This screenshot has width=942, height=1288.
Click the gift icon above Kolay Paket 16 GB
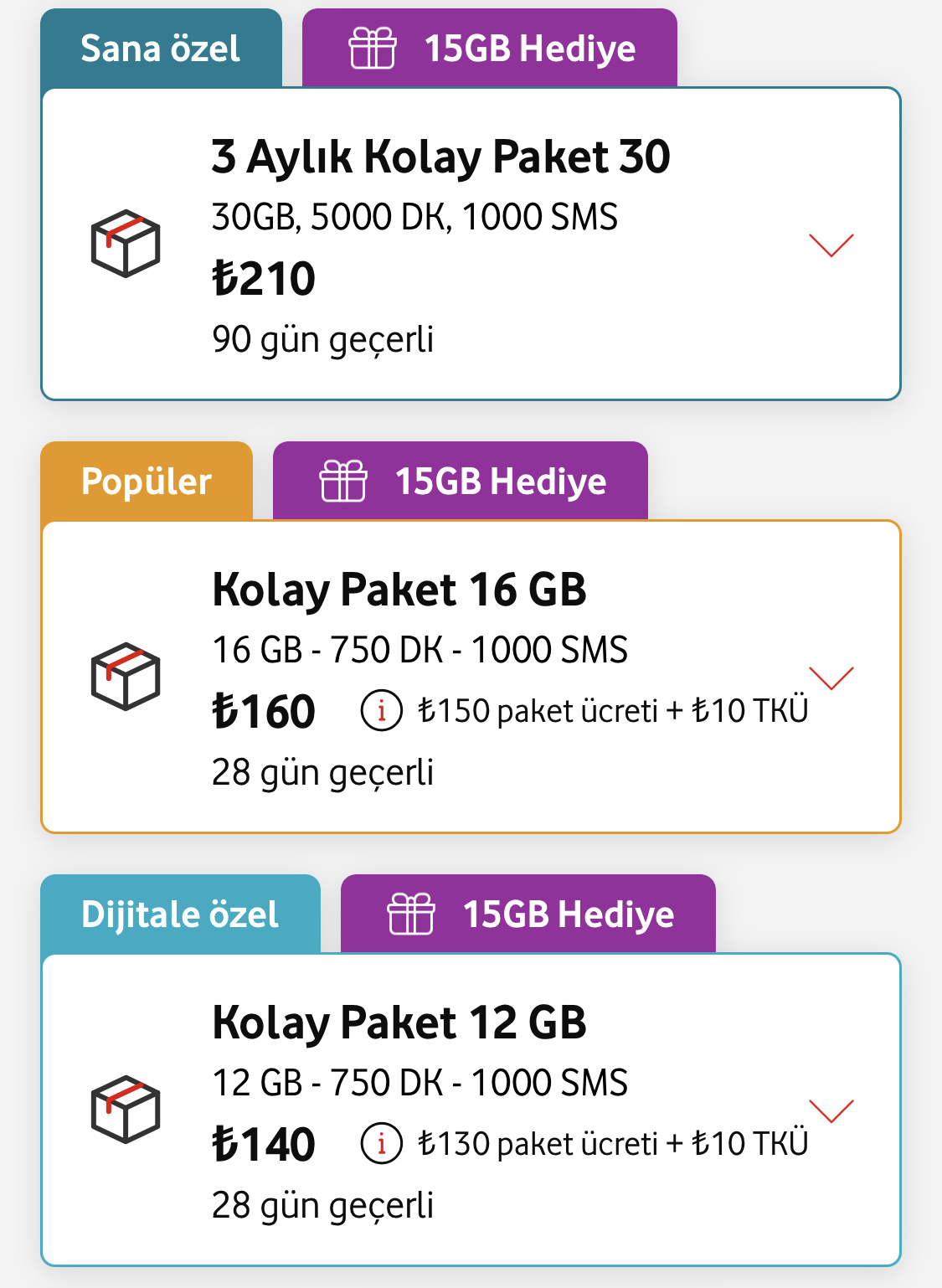[x=343, y=481]
